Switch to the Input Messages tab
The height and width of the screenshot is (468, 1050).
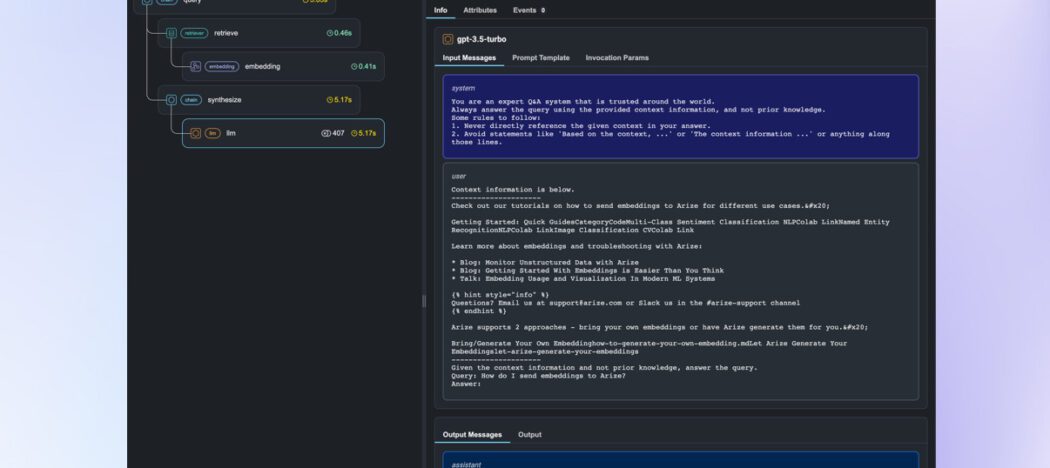tap(469, 58)
